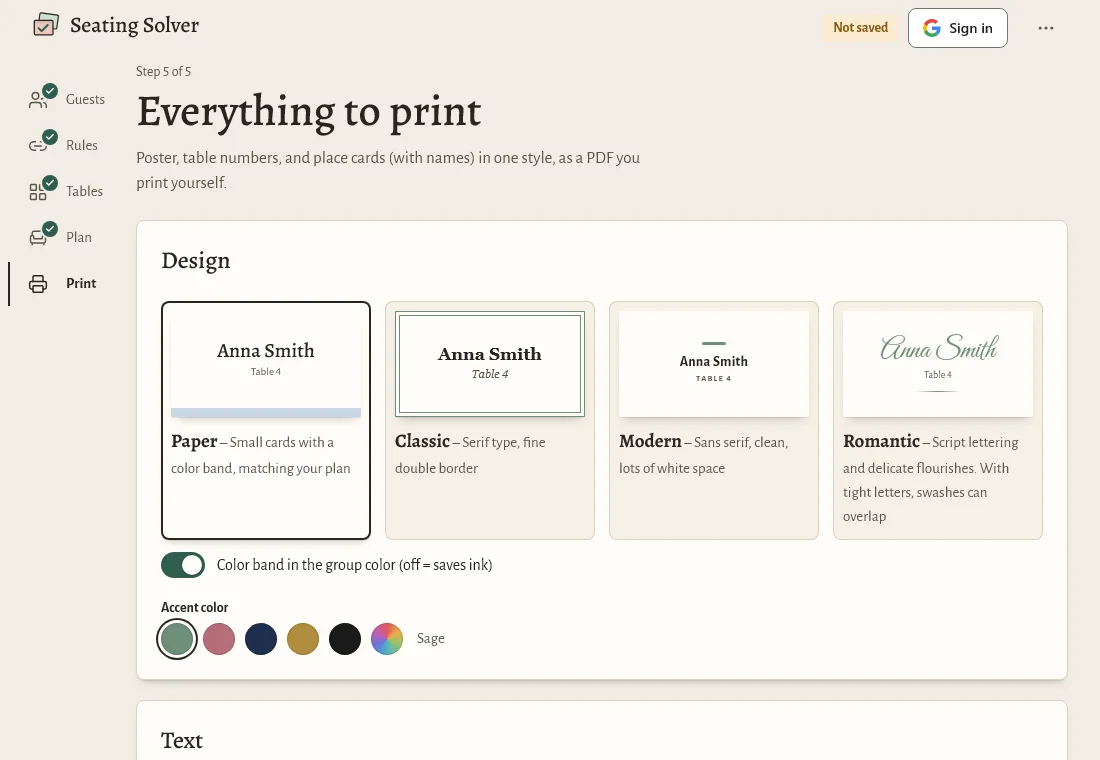Screen dimensions: 1100x760
Task: Click the Modern card preview thumbnail
Action: 713,364
